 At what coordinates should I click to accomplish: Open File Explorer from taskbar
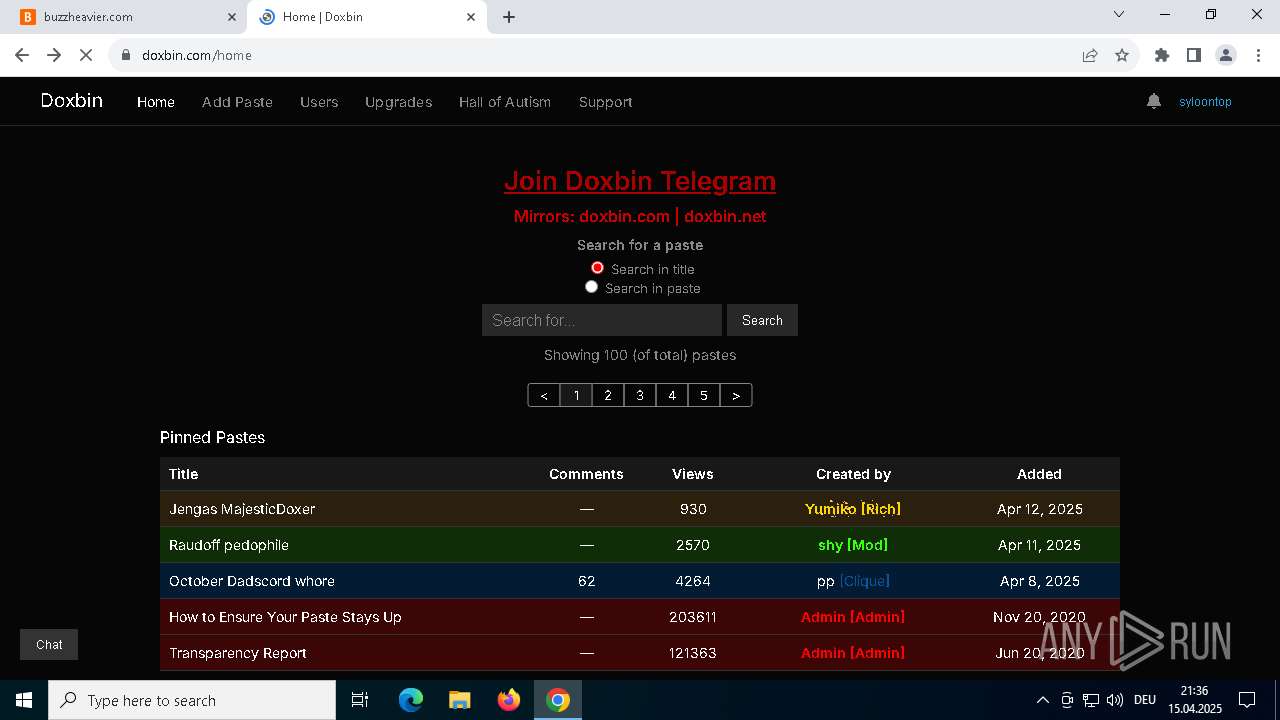pos(460,700)
